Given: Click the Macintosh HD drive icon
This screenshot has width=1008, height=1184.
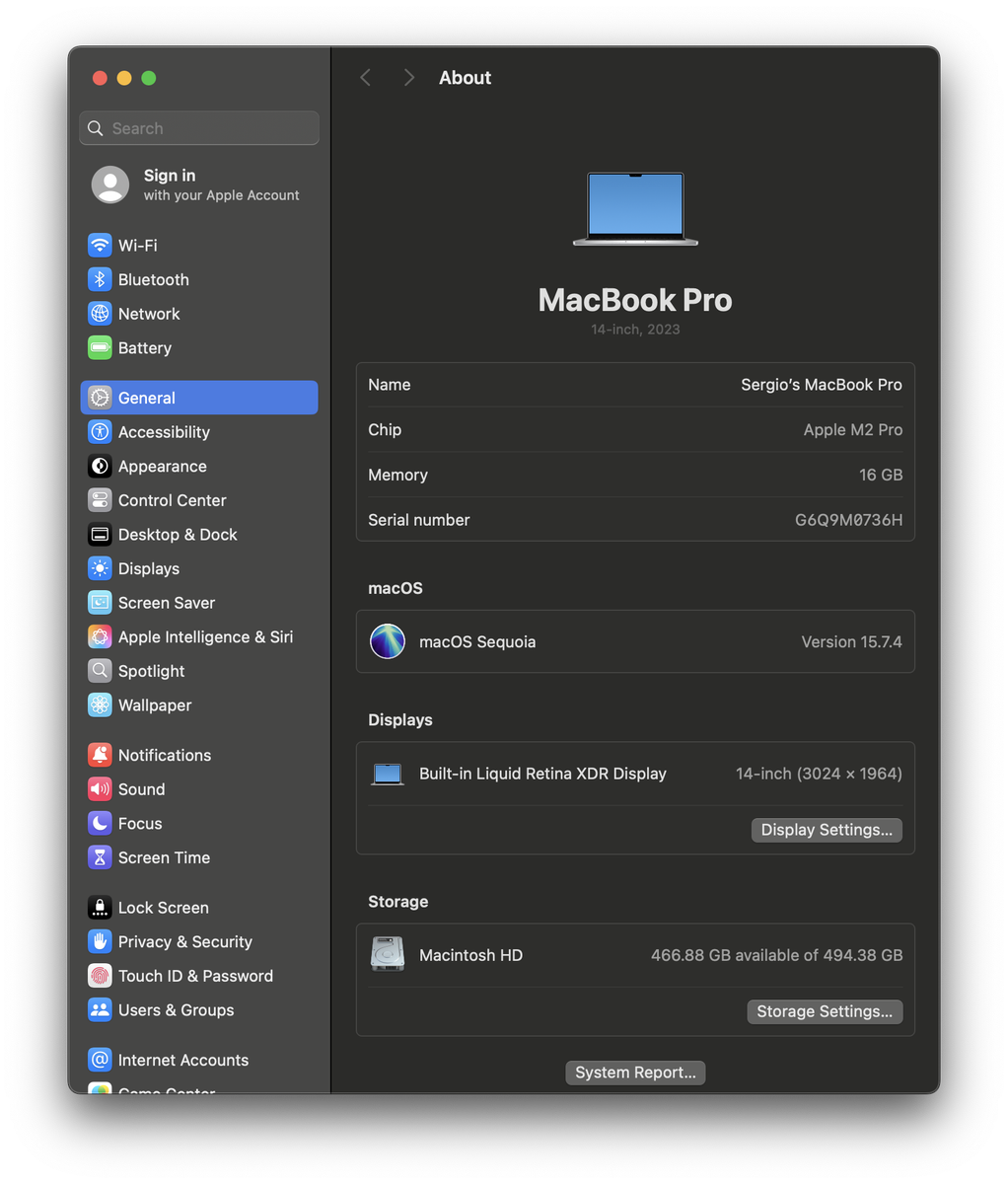Looking at the screenshot, I should (x=388, y=955).
